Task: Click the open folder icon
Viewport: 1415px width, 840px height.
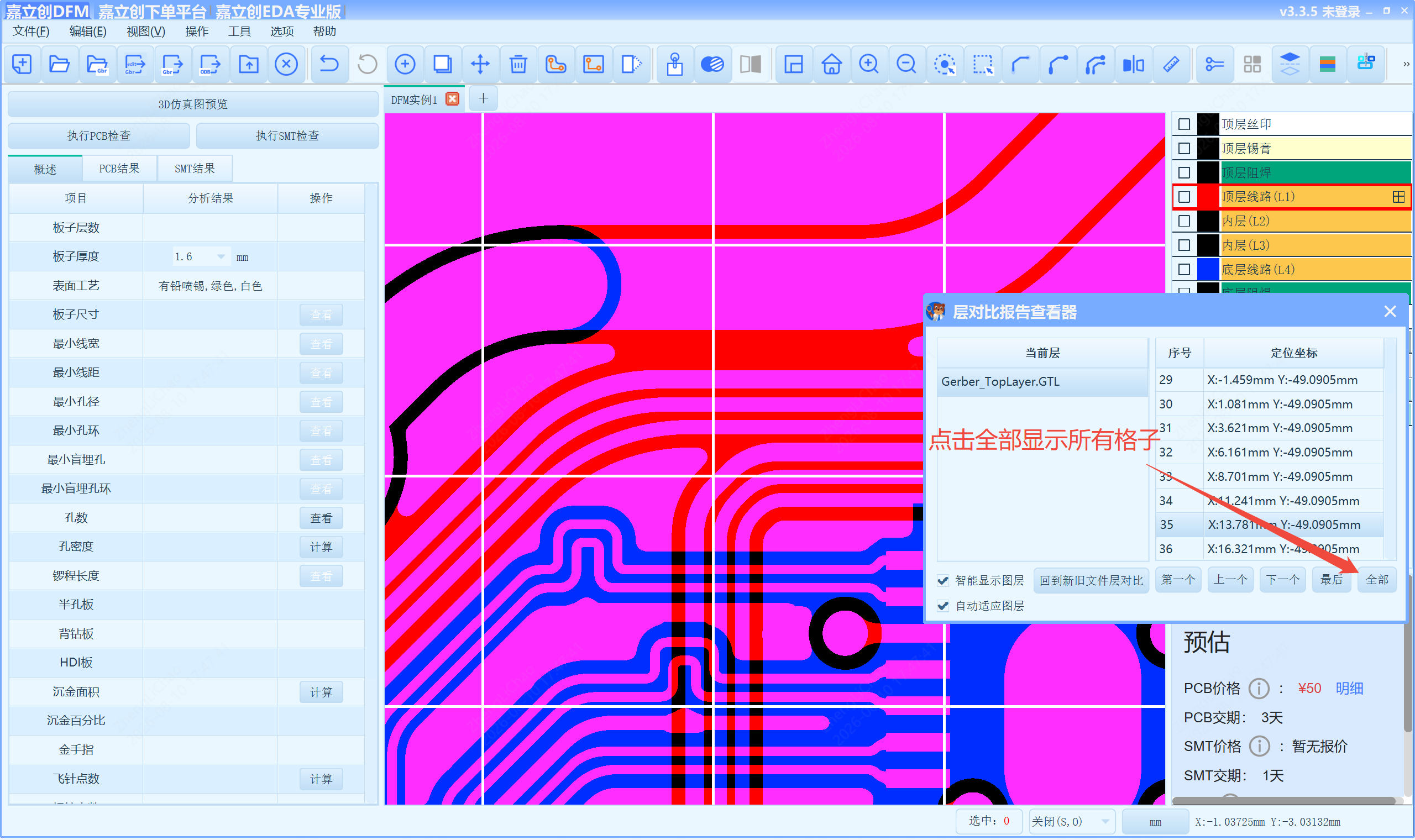Action: 60,64
